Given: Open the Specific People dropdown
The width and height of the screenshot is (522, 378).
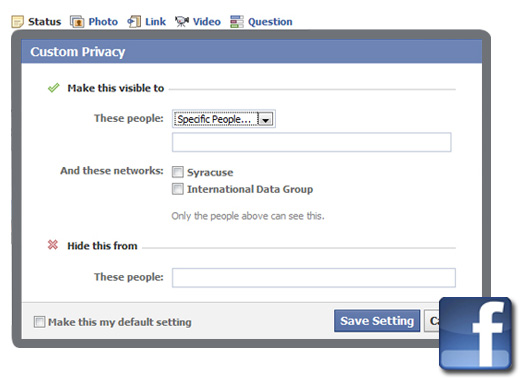Looking at the screenshot, I should 224,119.
